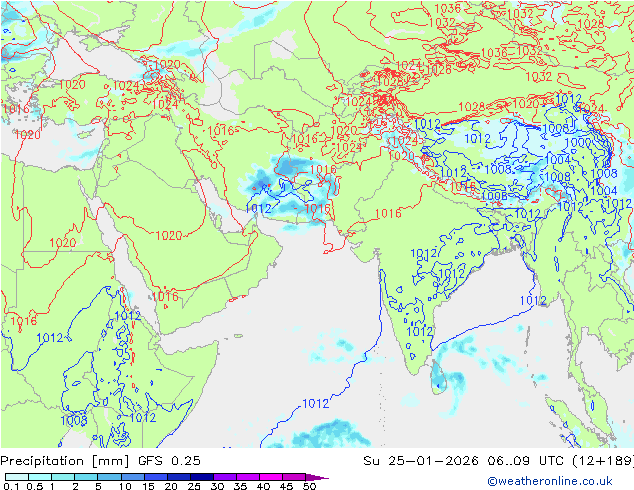Click the "25" legend value
Screen dimensions: 634x490
point(194,486)
